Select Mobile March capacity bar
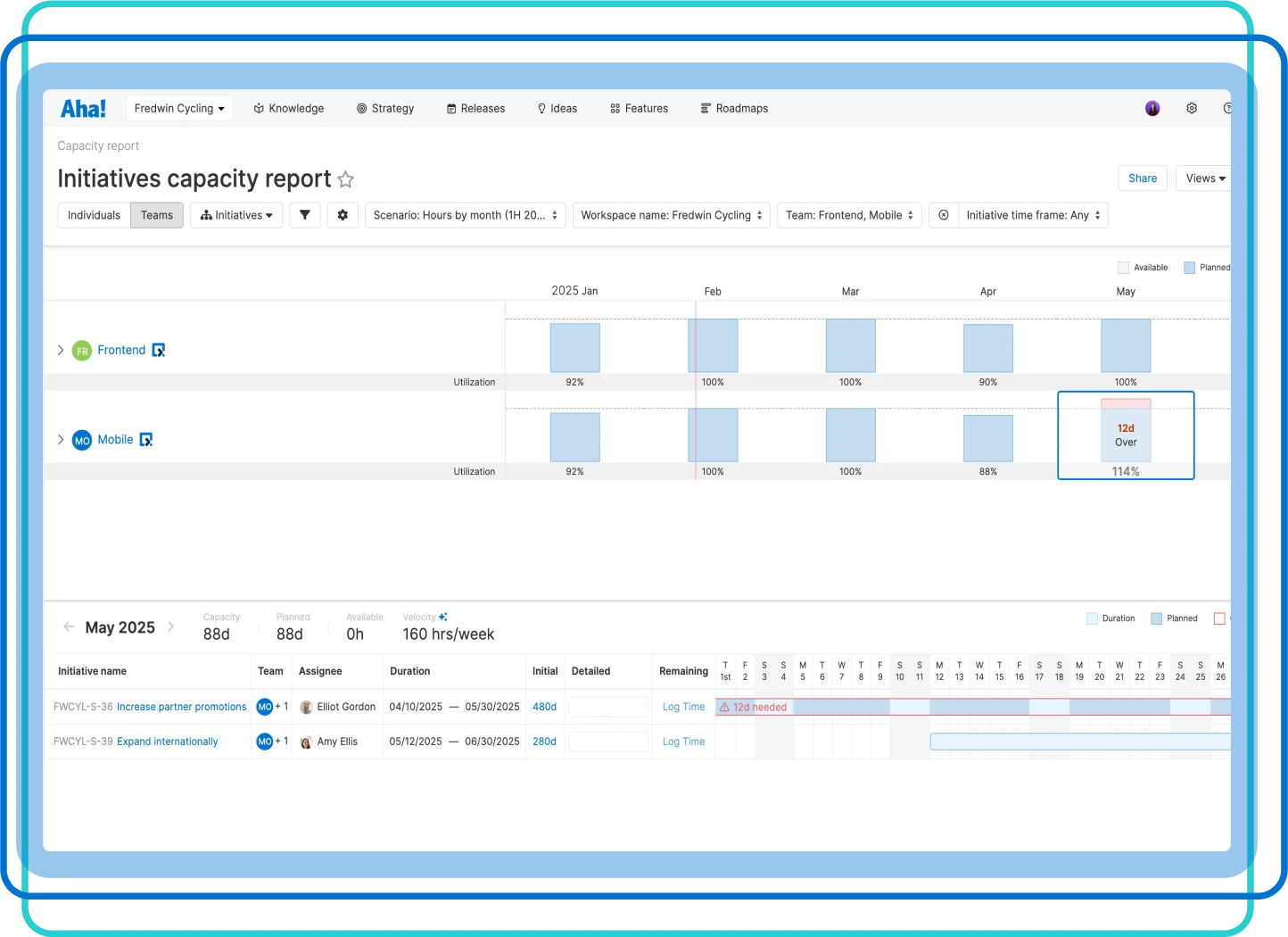 [851, 435]
